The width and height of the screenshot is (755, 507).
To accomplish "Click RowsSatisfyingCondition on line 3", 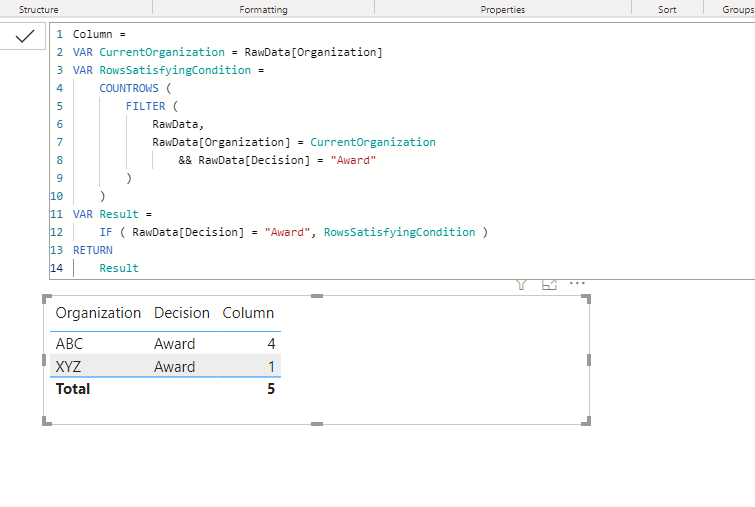I will pyautogui.click(x=175, y=70).
